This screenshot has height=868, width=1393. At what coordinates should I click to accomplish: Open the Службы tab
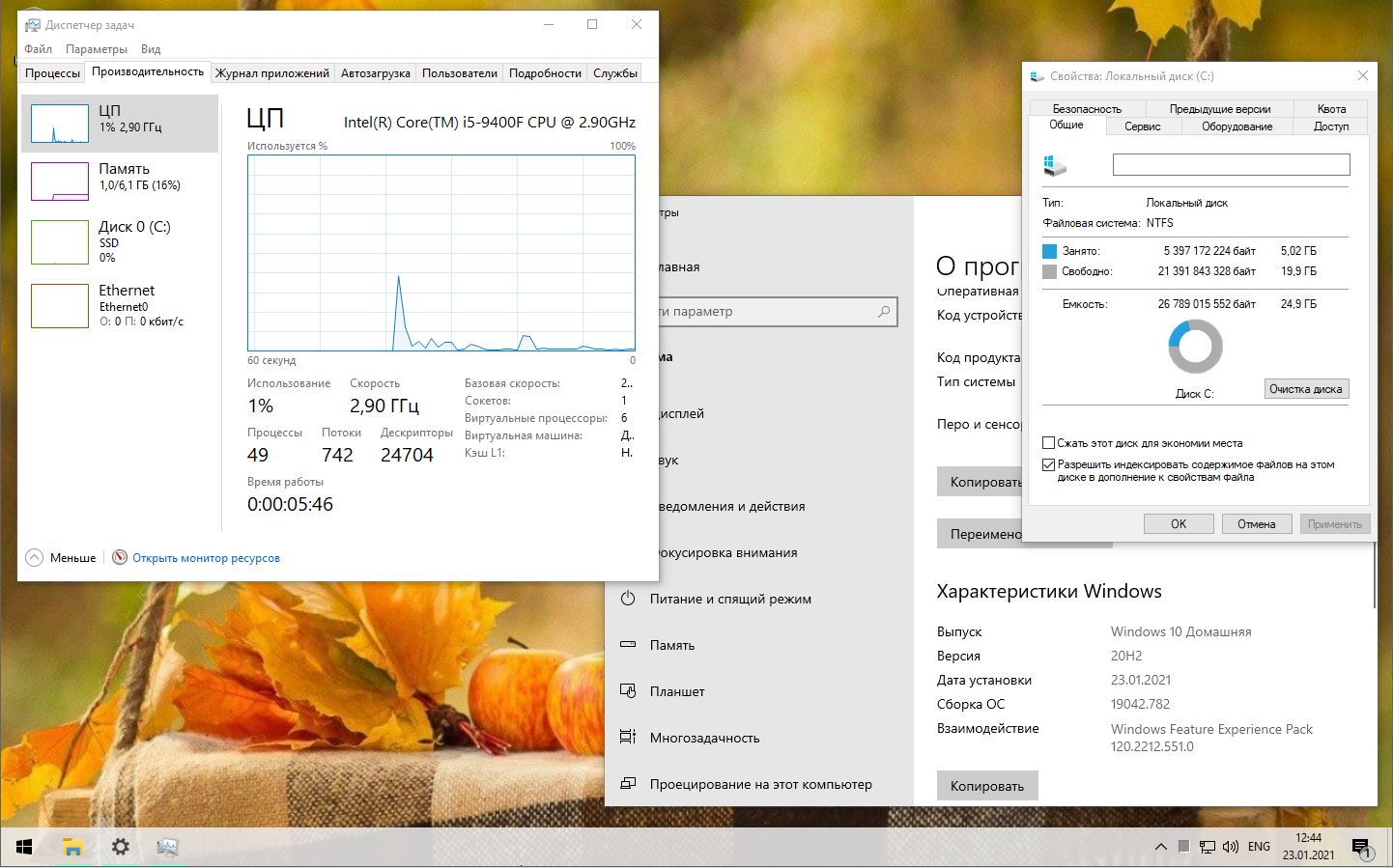point(615,73)
